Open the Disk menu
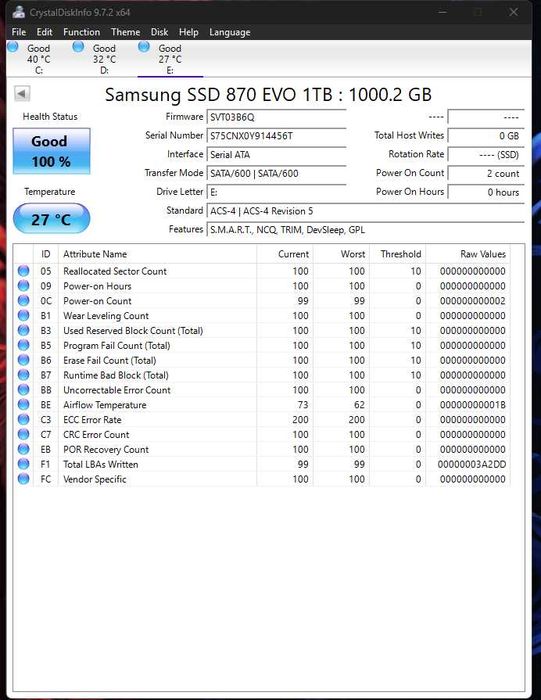This screenshot has height=700, width=541. pyautogui.click(x=159, y=32)
